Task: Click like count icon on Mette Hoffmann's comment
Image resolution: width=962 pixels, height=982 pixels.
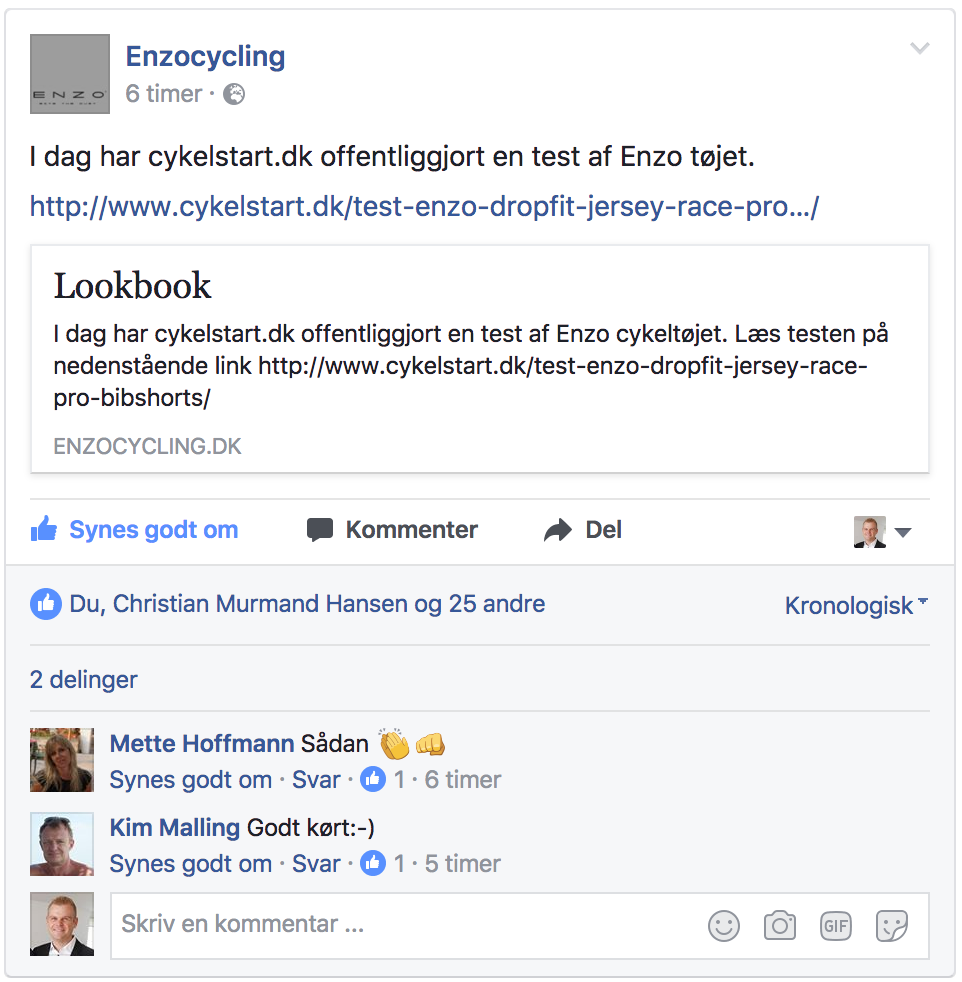Action: [373, 779]
